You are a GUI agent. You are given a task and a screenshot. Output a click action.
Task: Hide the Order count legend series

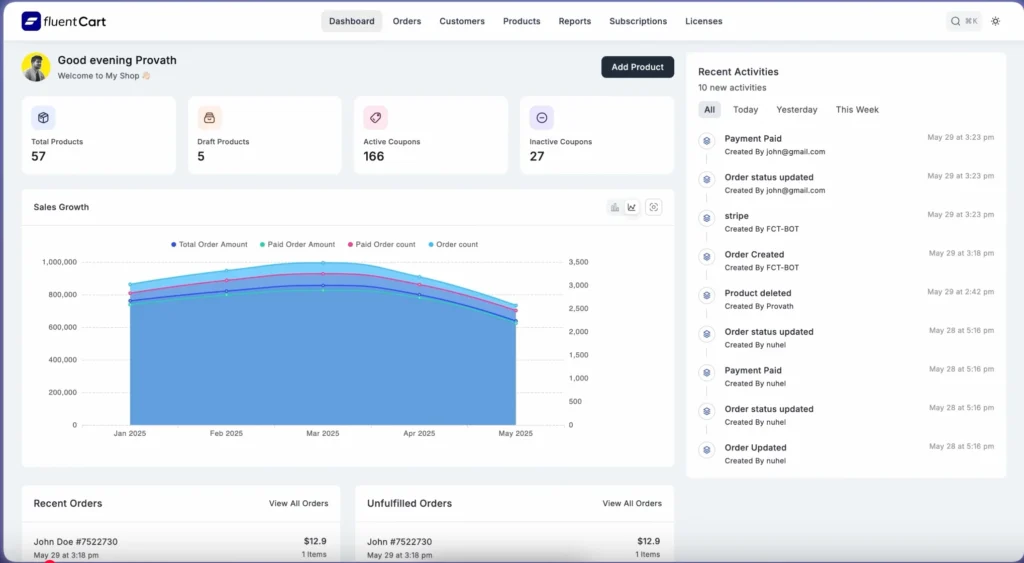[456, 244]
